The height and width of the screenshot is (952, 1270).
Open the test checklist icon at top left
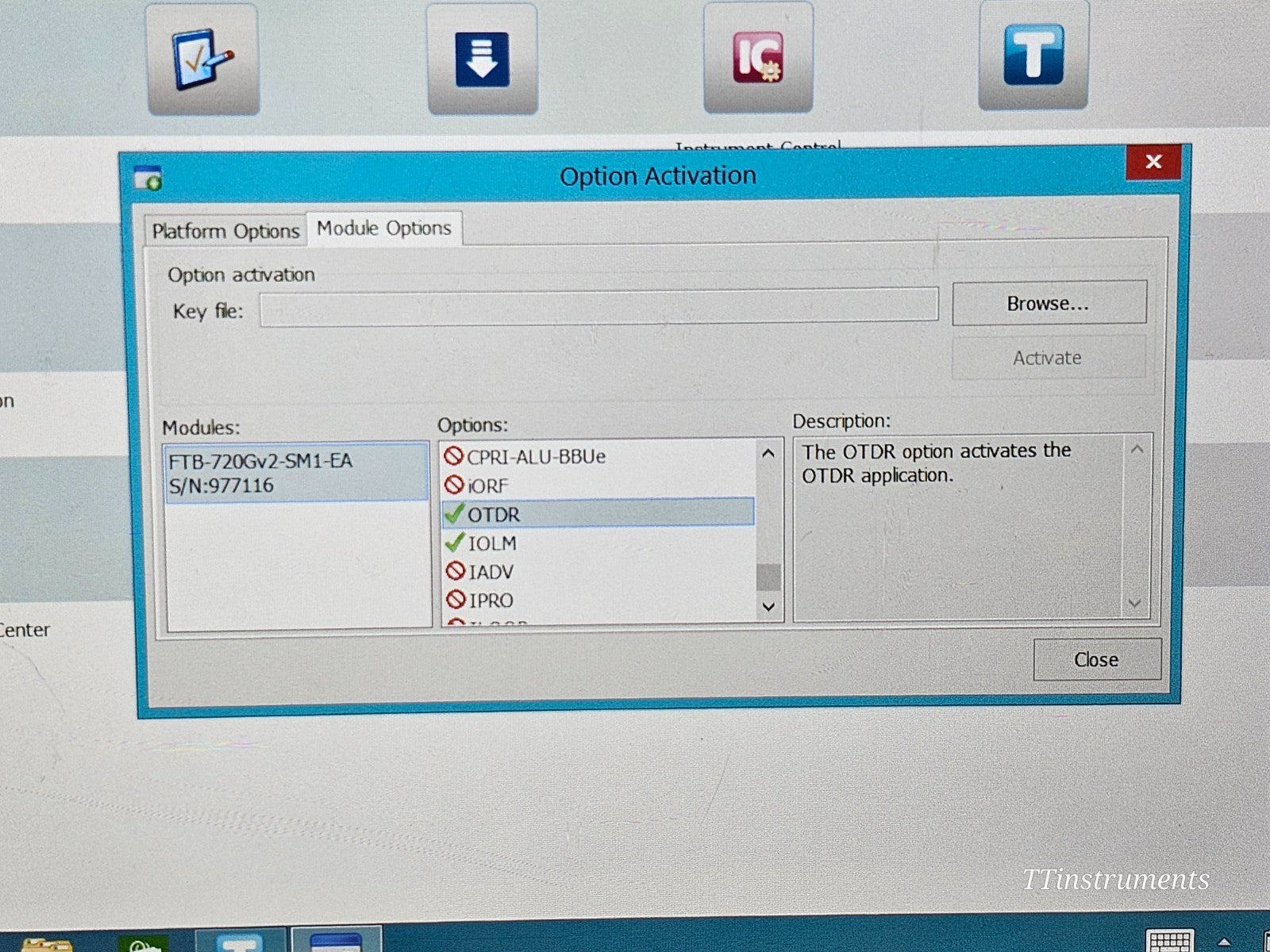click(x=201, y=59)
